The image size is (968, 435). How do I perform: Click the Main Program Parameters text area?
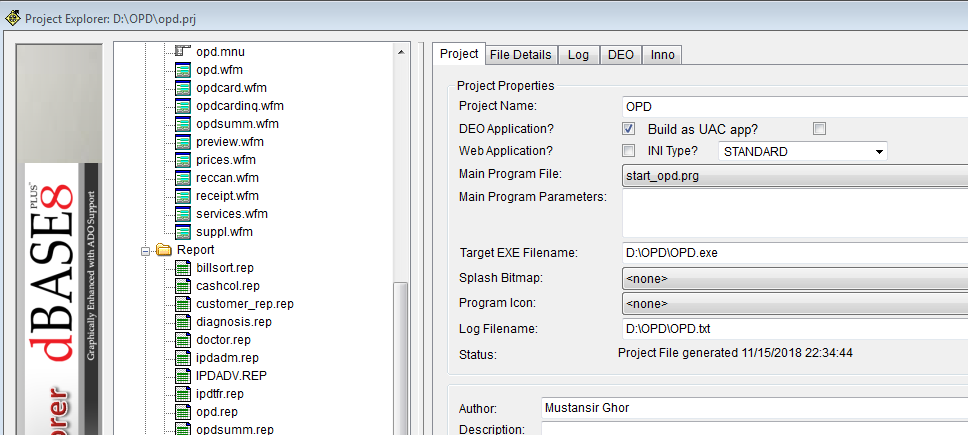(x=795, y=213)
